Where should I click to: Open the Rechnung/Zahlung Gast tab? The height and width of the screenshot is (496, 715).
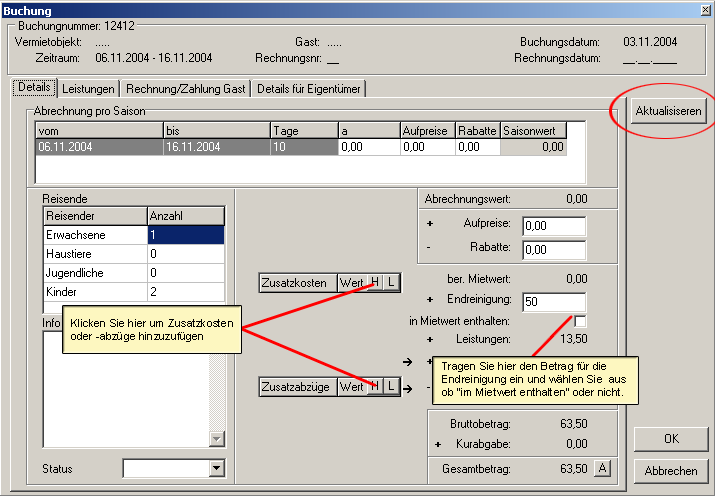tap(185, 89)
